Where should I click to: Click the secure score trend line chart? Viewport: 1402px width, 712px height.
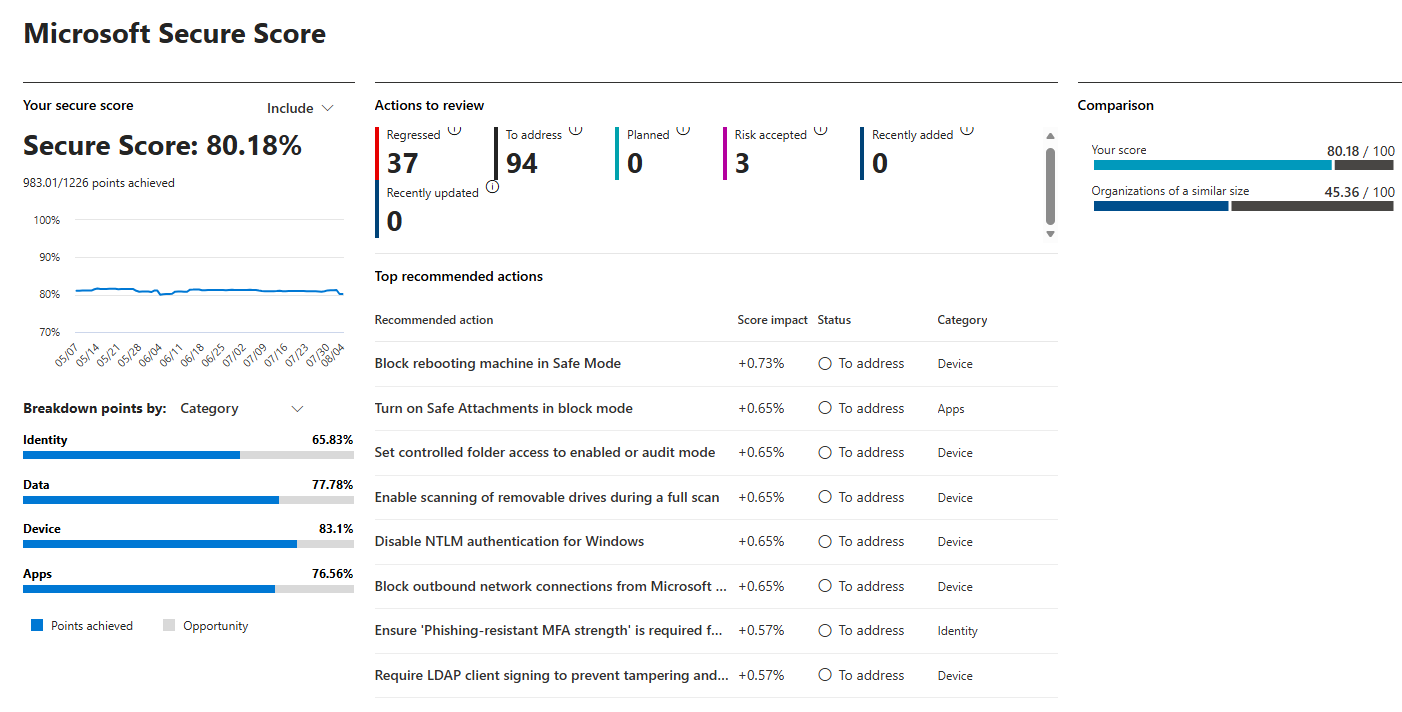210,291
